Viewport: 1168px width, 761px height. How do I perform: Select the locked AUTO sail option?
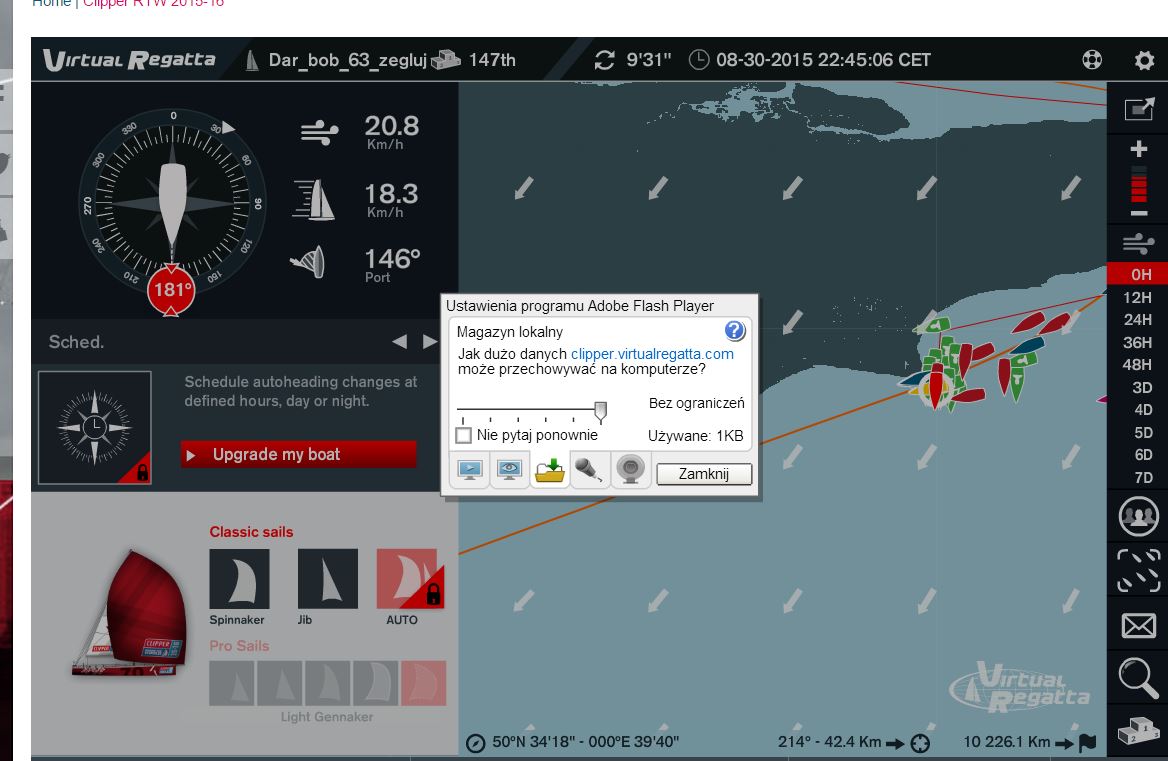click(x=410, y=579)
